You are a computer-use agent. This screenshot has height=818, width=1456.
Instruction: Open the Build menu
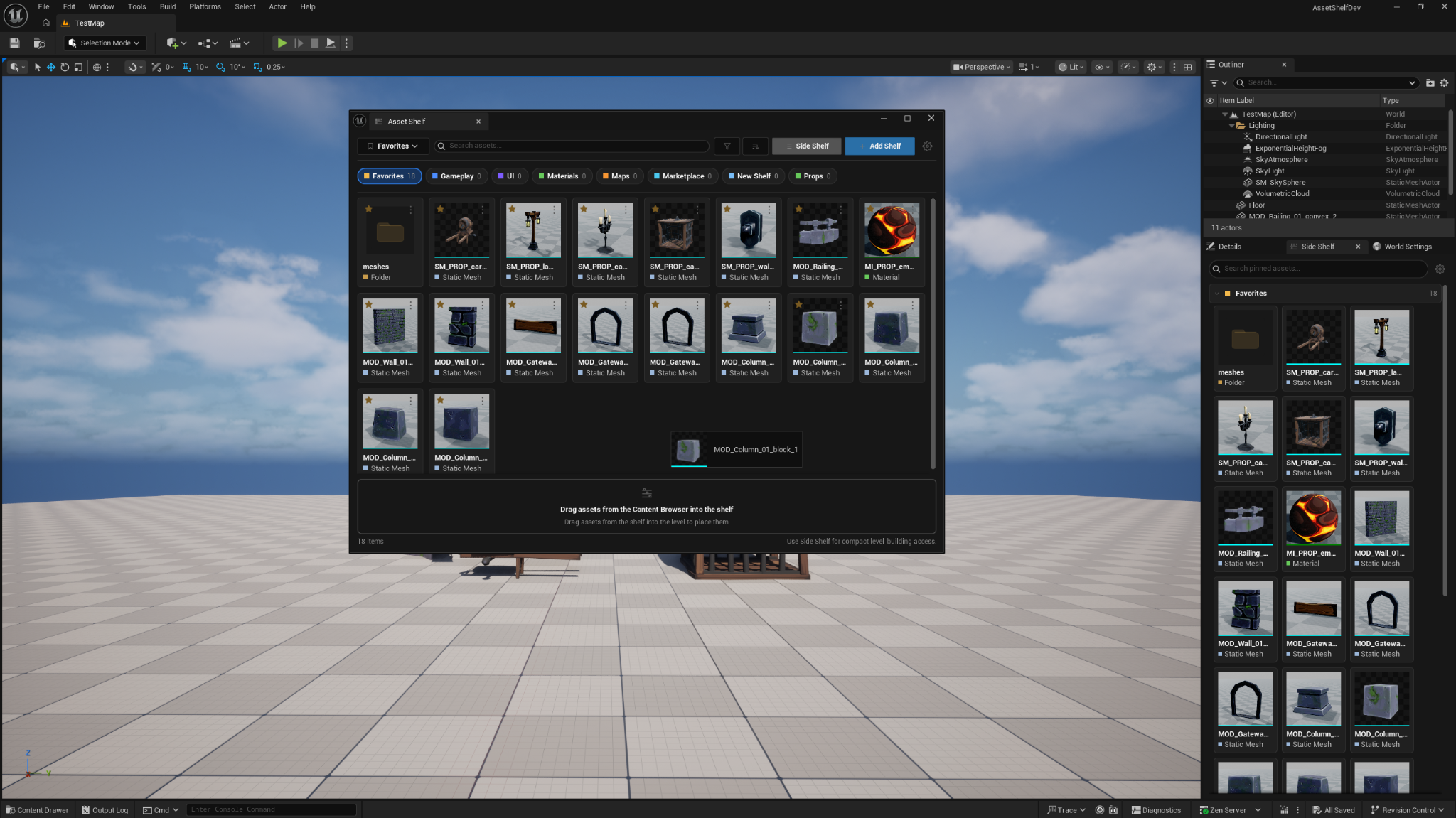(168, 6)
